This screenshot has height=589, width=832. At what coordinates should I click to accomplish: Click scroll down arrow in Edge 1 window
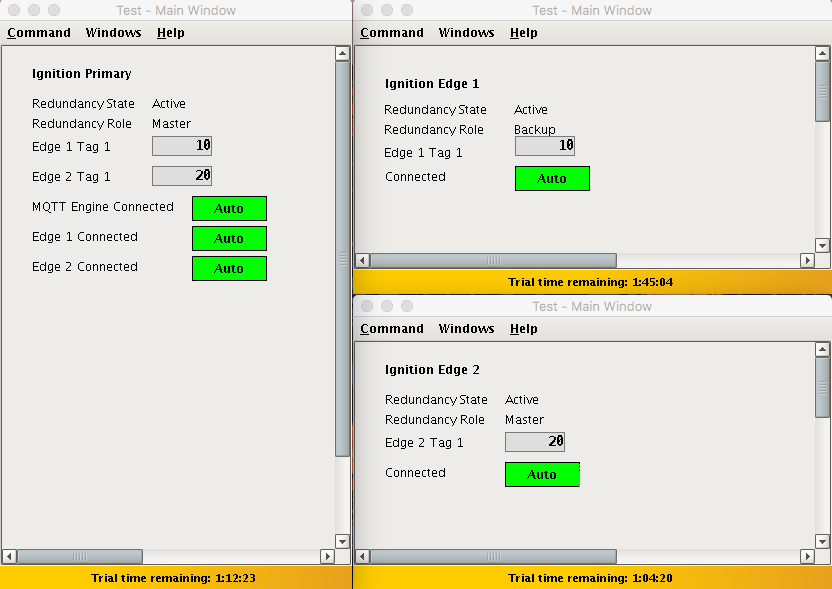822,245
